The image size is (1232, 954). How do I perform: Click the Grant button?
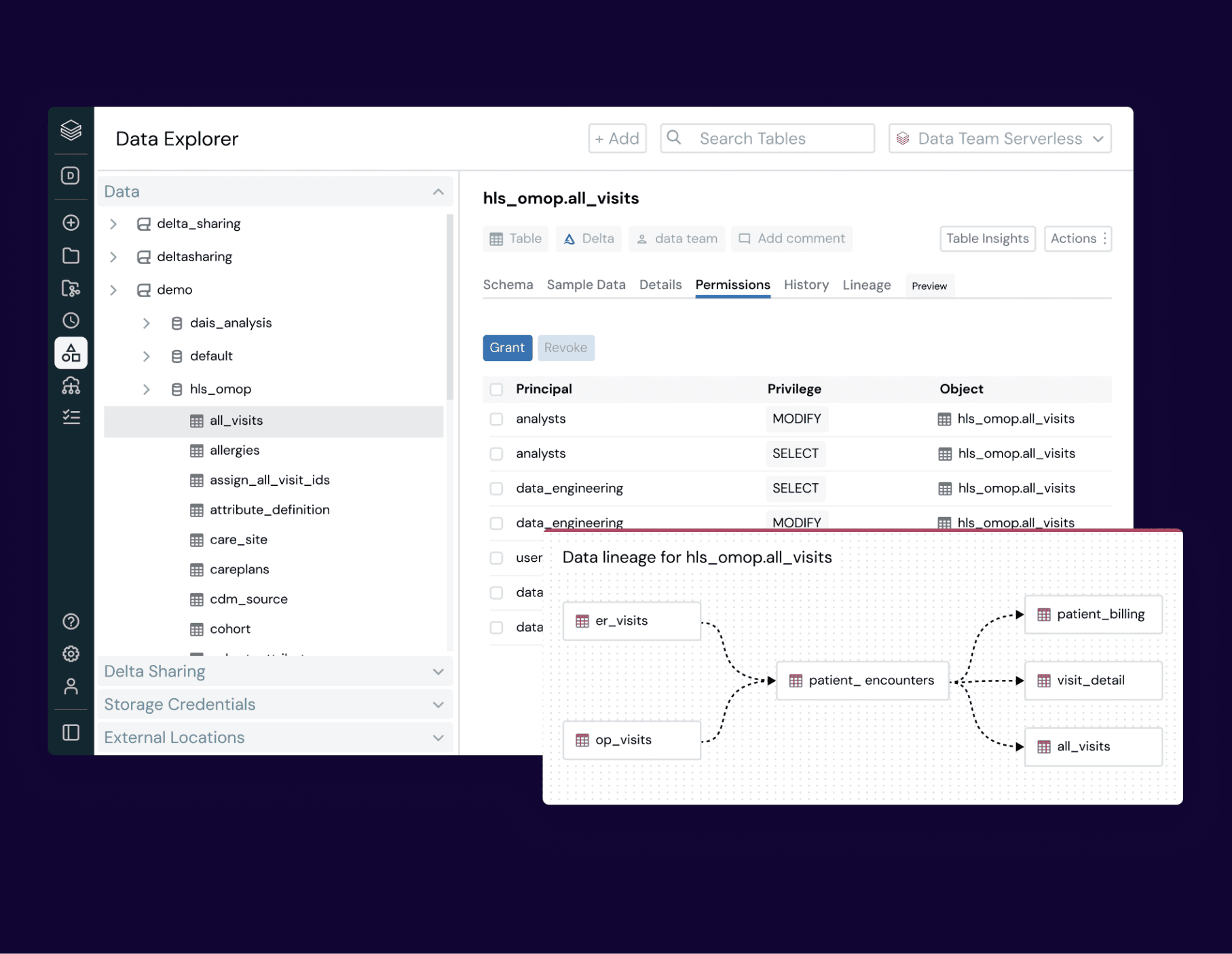pyautogui.click(x=507, y=348)
